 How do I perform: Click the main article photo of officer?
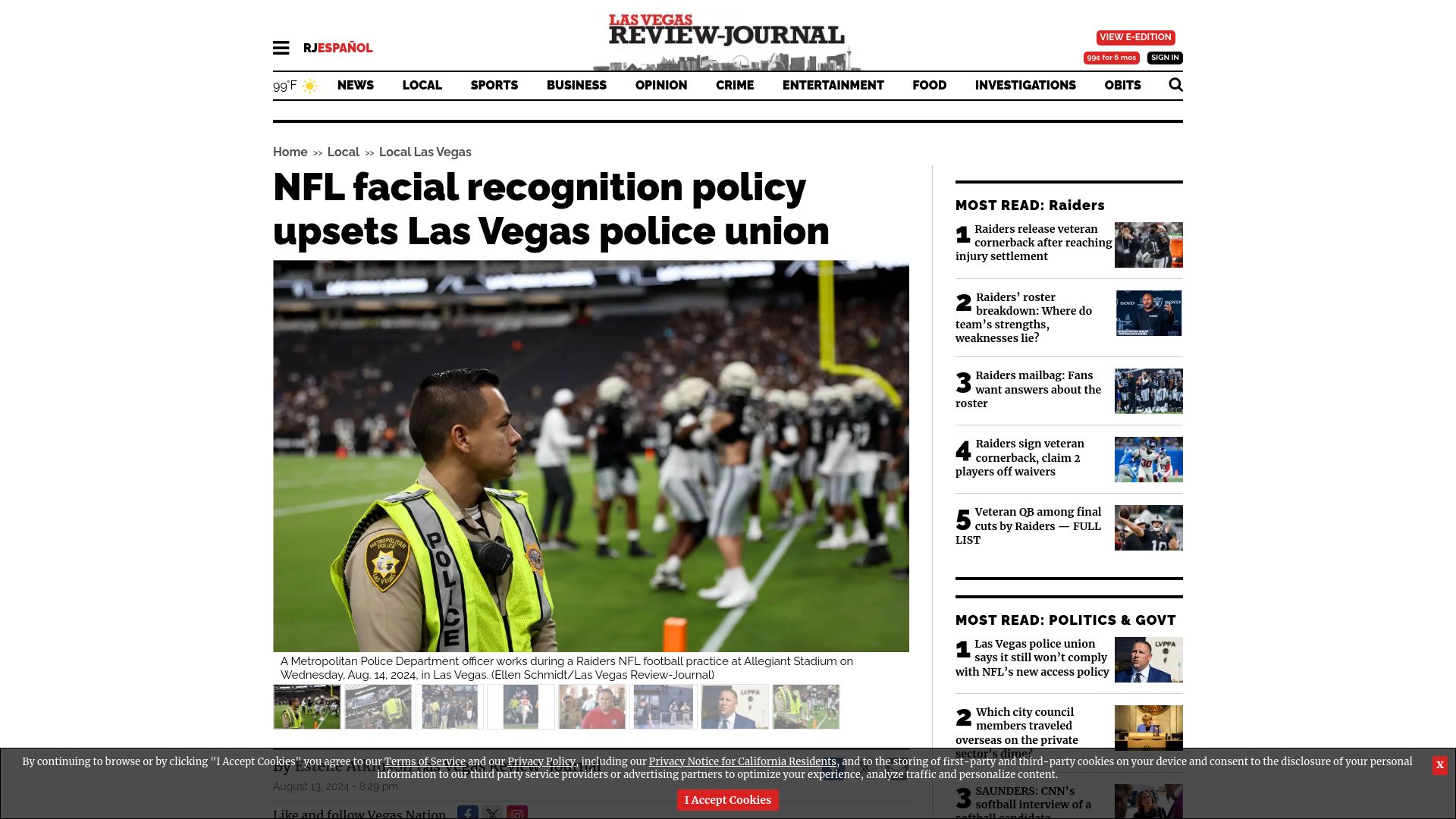point(591,456)
